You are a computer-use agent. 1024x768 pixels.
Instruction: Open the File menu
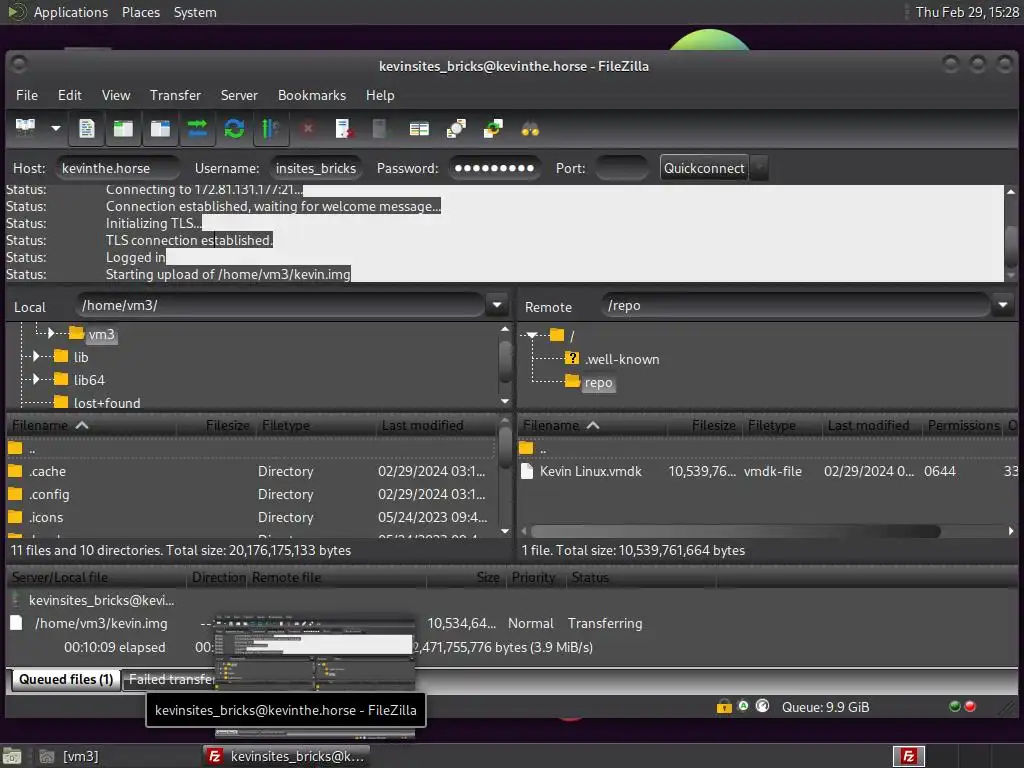(x=27, y=95)
